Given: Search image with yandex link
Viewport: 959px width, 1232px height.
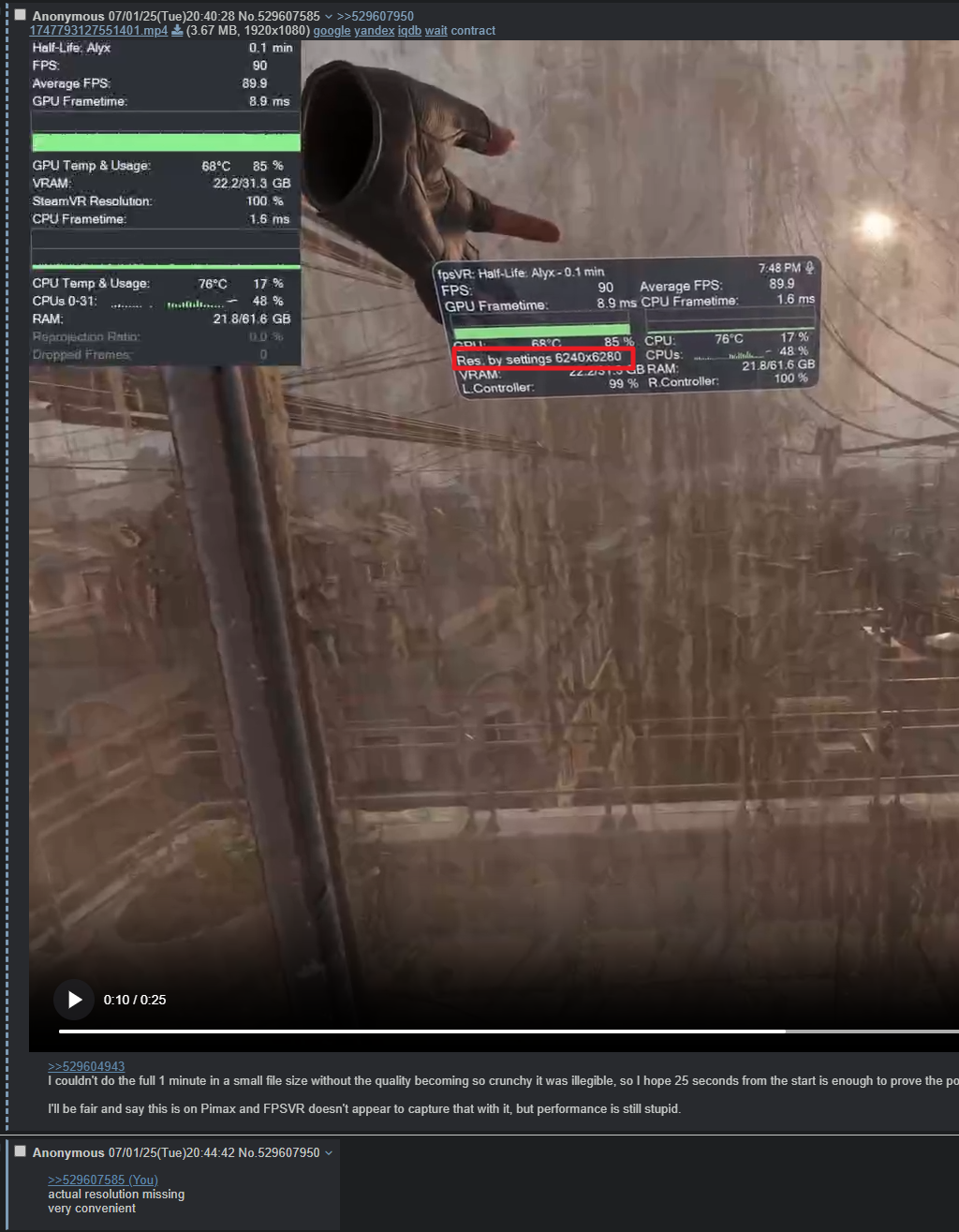Looking at the screenshot, I should (x=374, y=31).
